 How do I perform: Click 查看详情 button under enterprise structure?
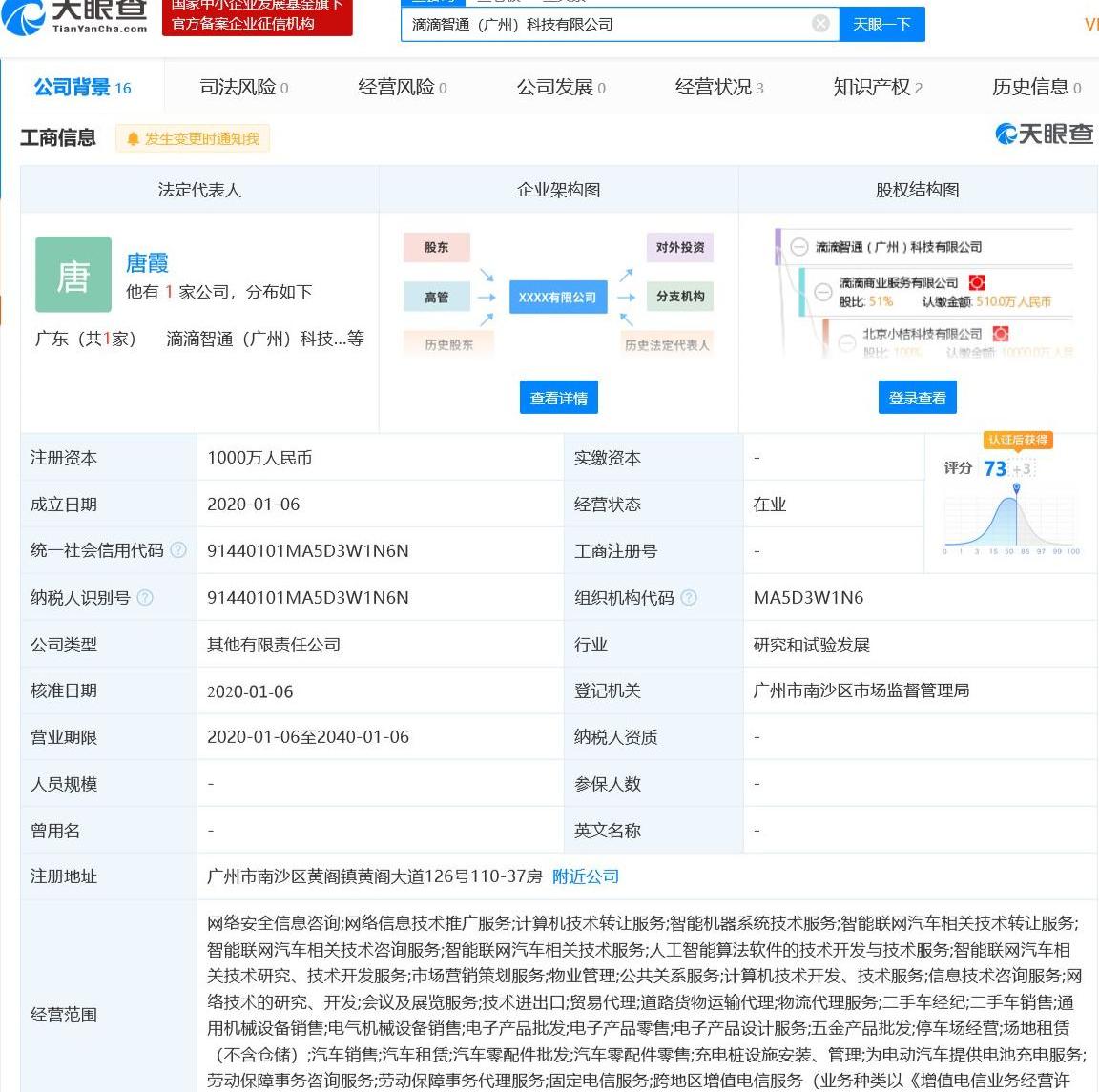(559, 398)
